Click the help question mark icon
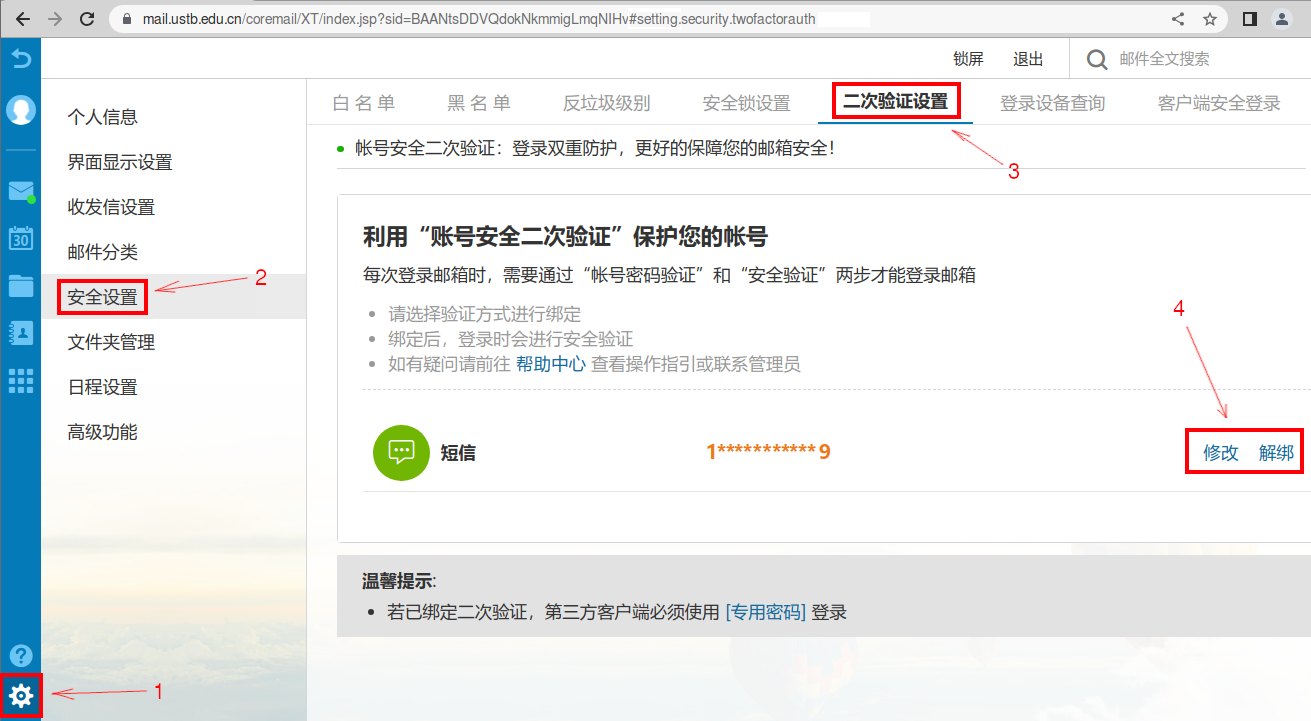 21,656
